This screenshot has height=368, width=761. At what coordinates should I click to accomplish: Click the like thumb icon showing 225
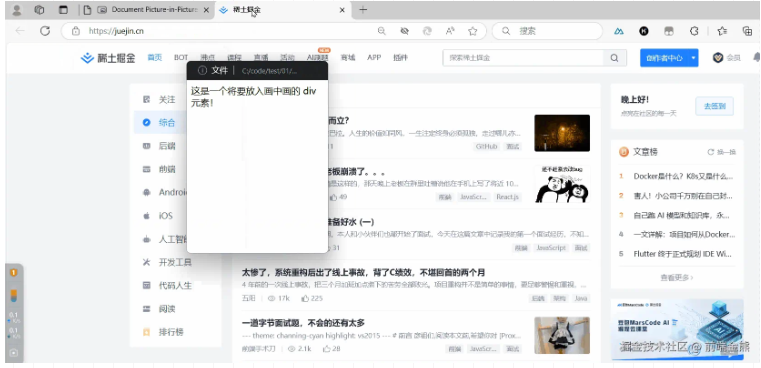305,298
